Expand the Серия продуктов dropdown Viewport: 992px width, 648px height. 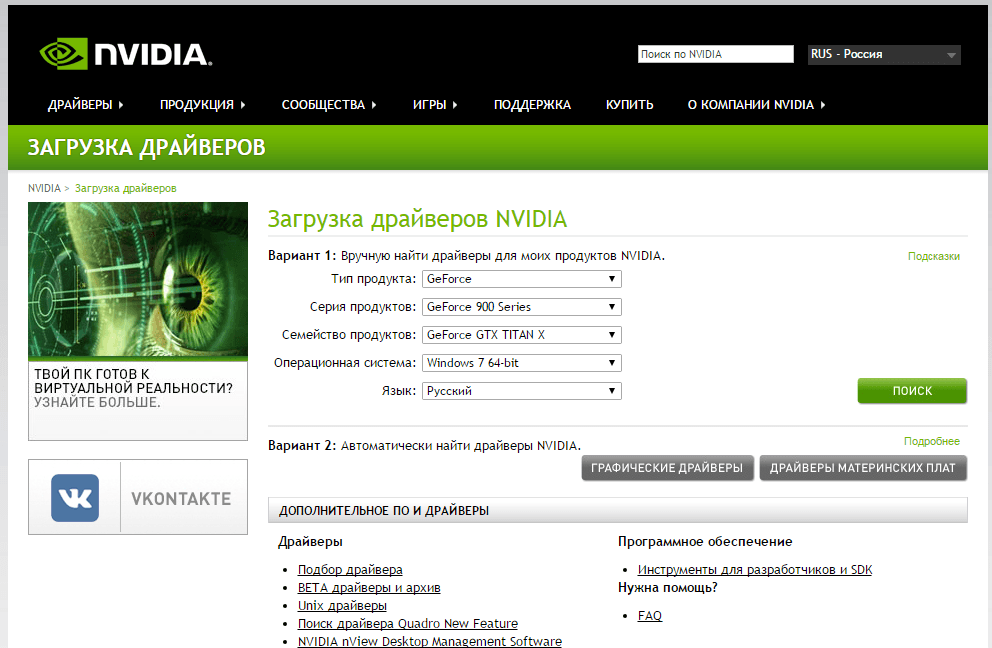pyautogui.click(x=521, y=307)
